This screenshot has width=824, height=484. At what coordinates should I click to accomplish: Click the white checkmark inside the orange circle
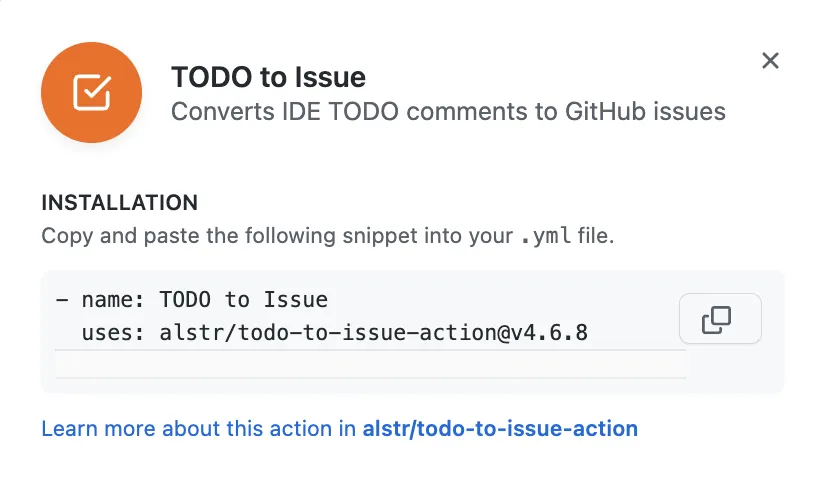click(x=92, y=93)
